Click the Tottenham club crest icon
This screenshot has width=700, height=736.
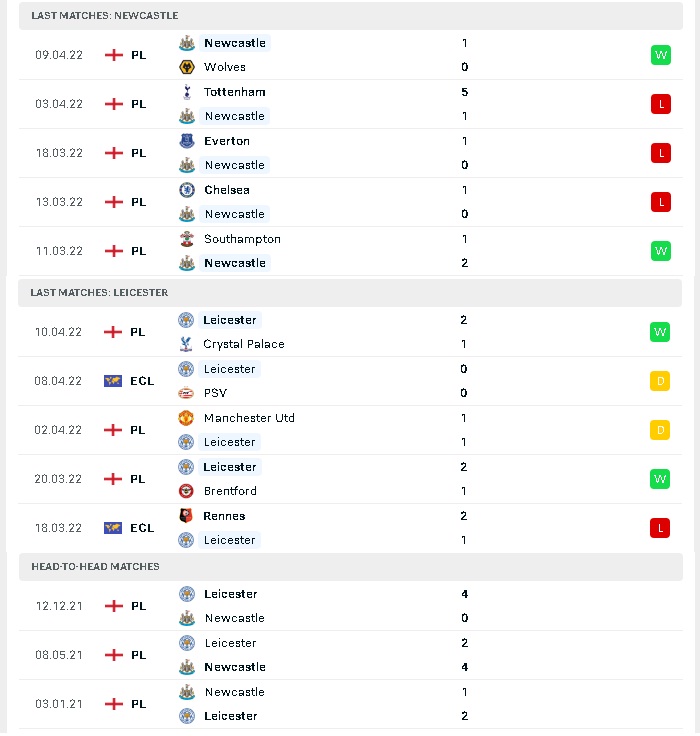(x=187, y=92)
